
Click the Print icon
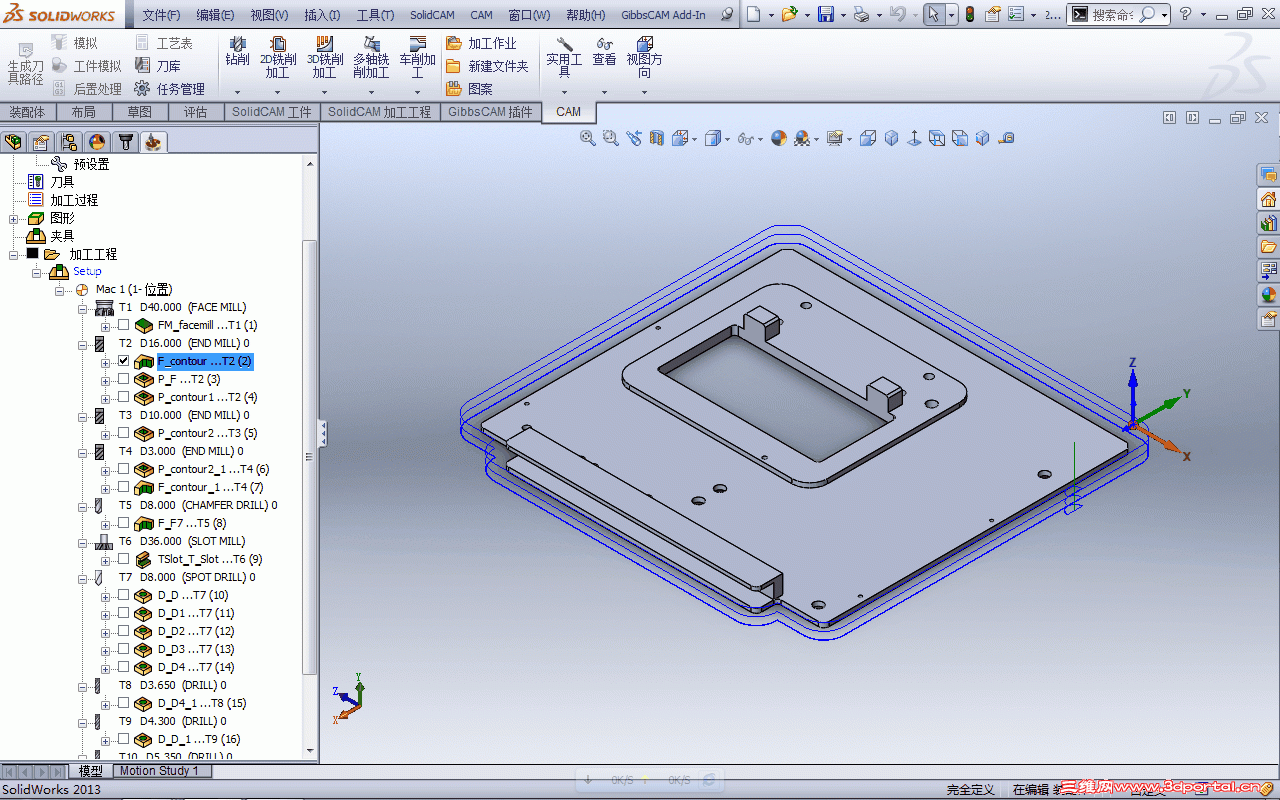tap(860, 14)
